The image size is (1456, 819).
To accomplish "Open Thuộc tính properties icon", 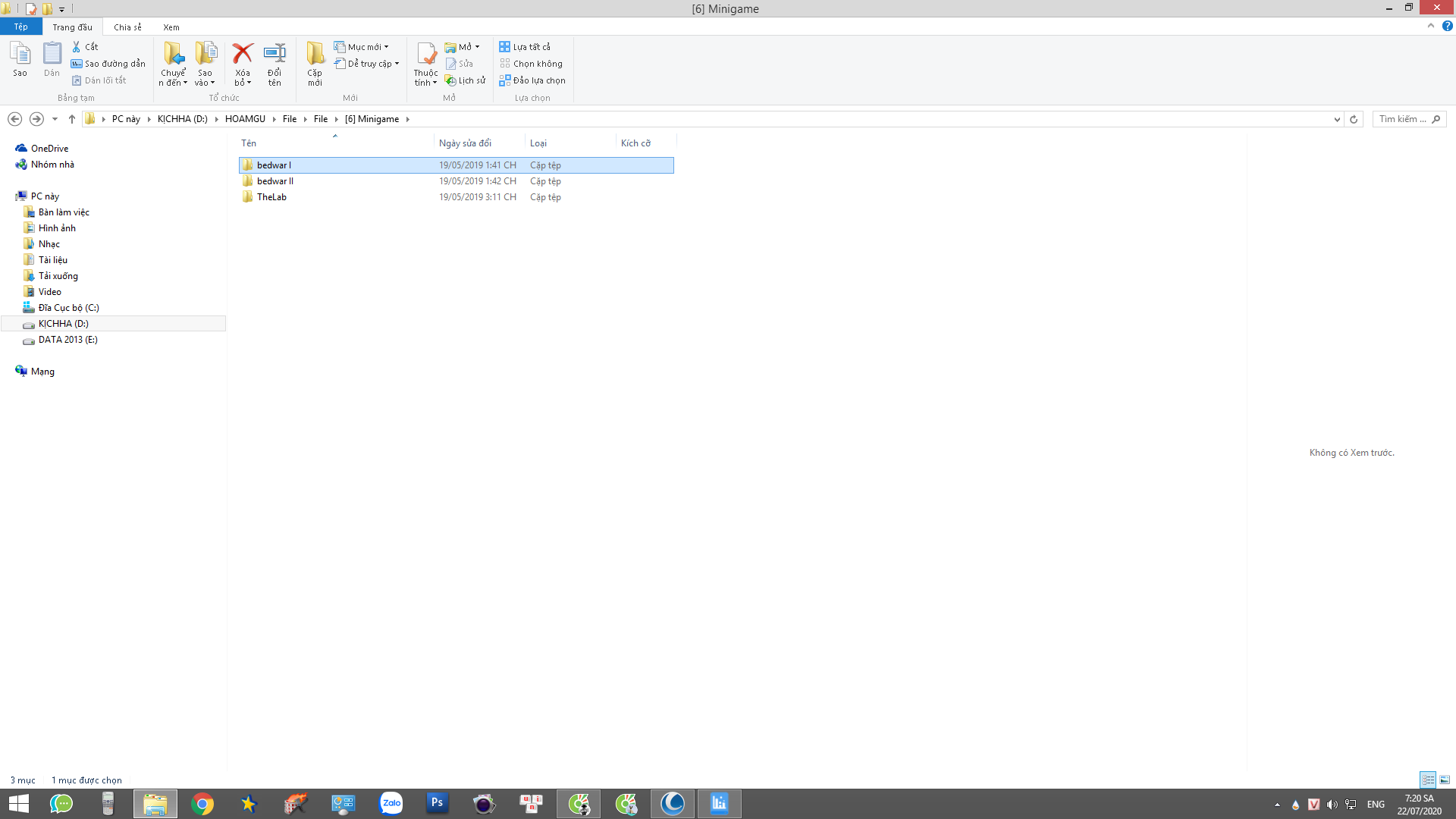I will point(425,54).
